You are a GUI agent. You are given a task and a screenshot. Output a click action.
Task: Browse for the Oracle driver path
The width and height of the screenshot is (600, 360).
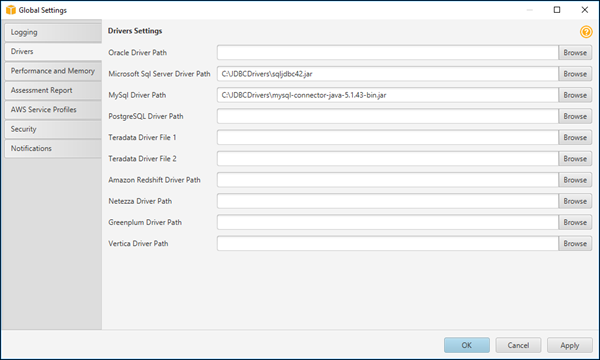575,53
